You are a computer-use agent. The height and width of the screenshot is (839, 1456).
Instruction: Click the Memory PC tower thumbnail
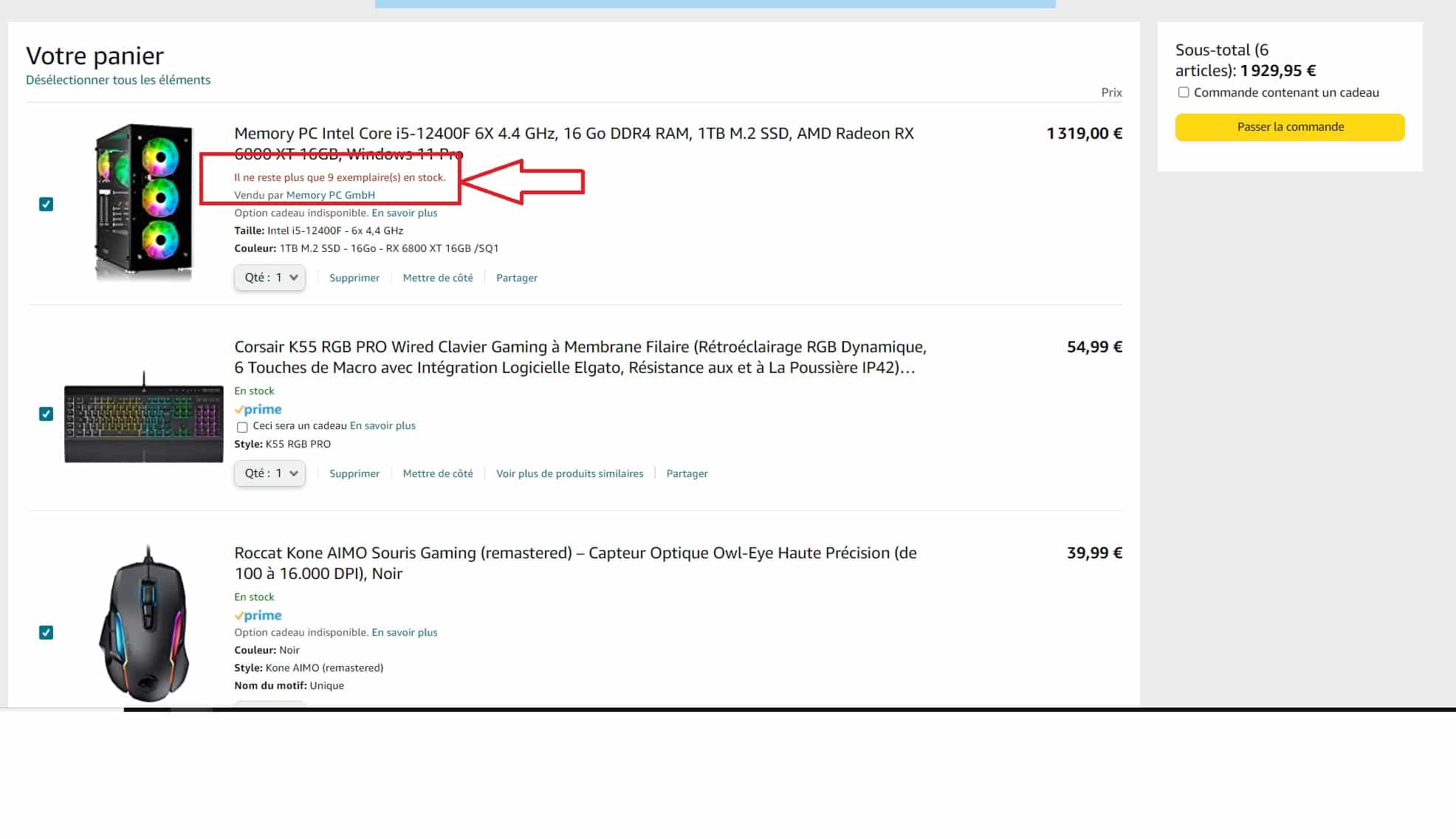pyautogui.click(x=144, y=202)
